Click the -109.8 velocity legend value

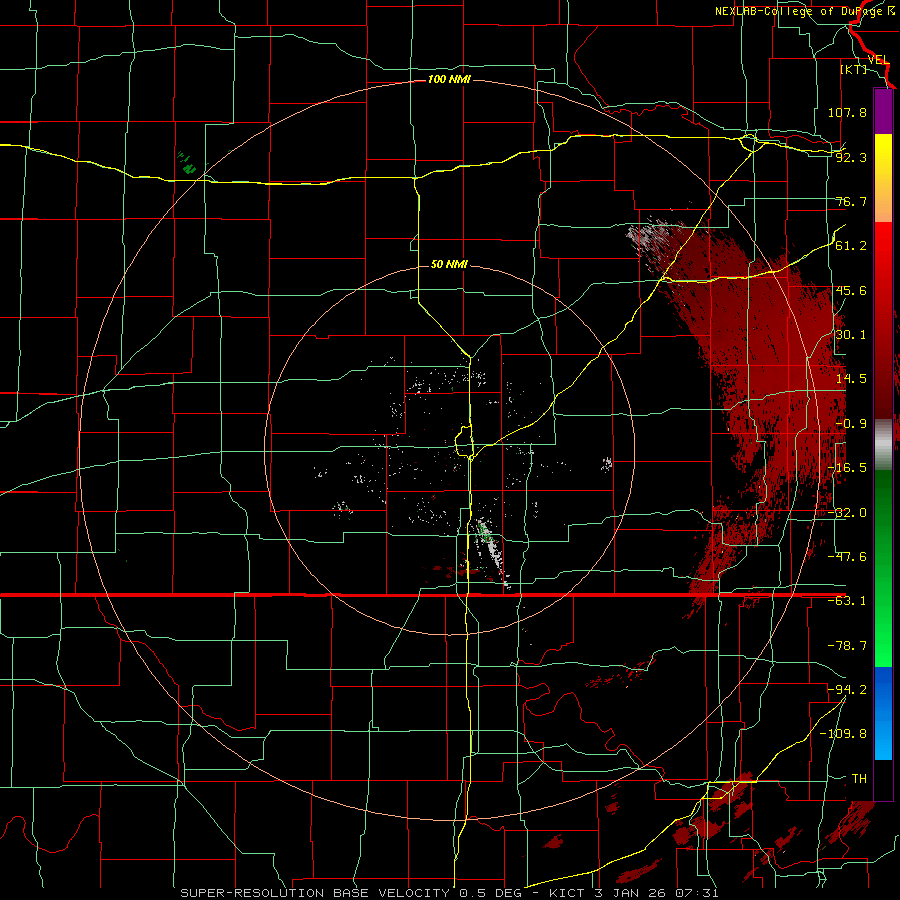click(843, 734)
